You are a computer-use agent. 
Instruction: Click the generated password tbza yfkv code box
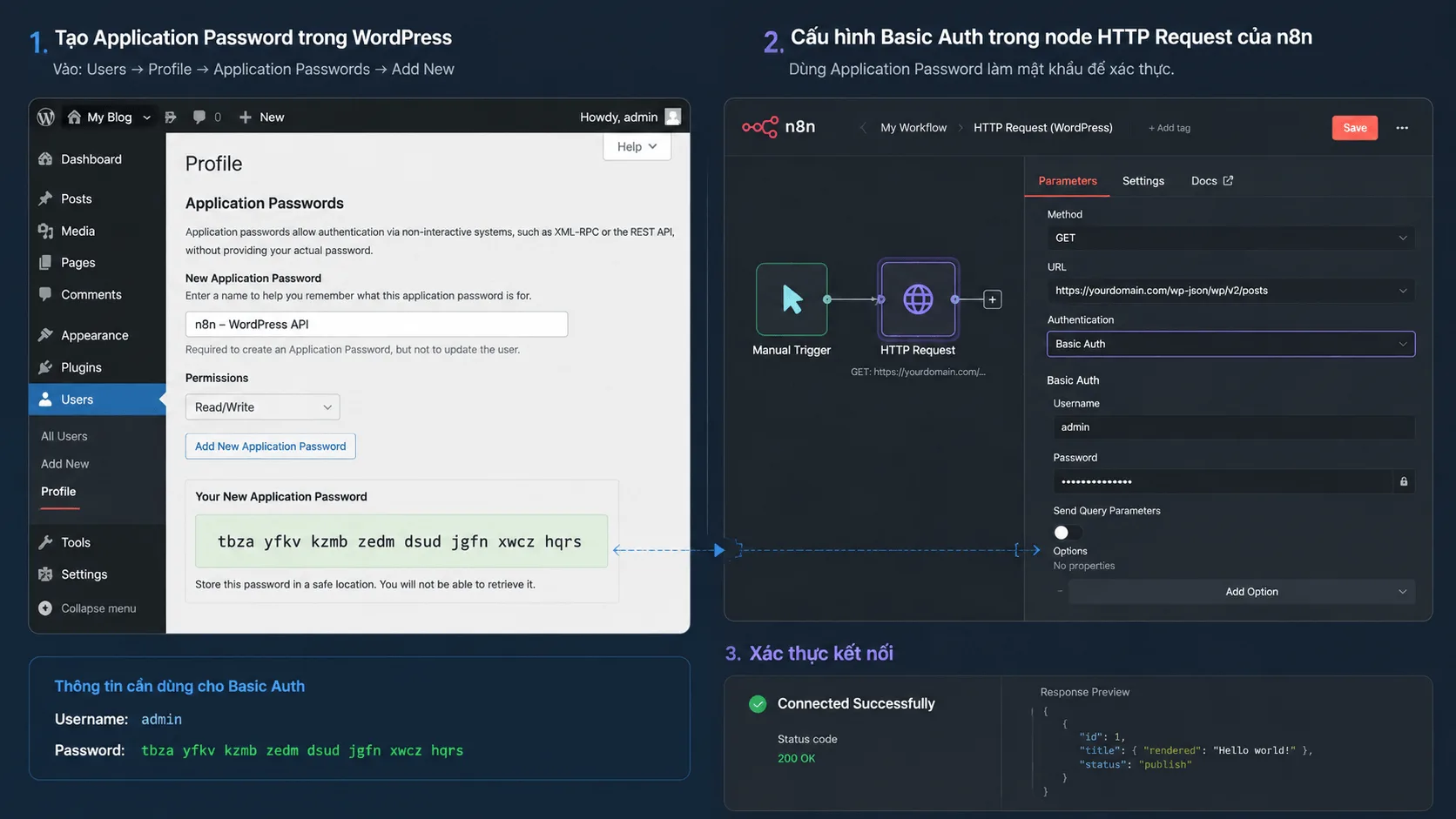coord(401,541)
